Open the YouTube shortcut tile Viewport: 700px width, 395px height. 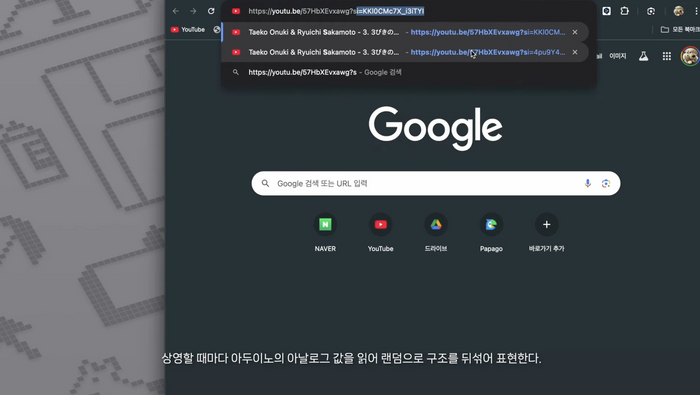[380, 232]
